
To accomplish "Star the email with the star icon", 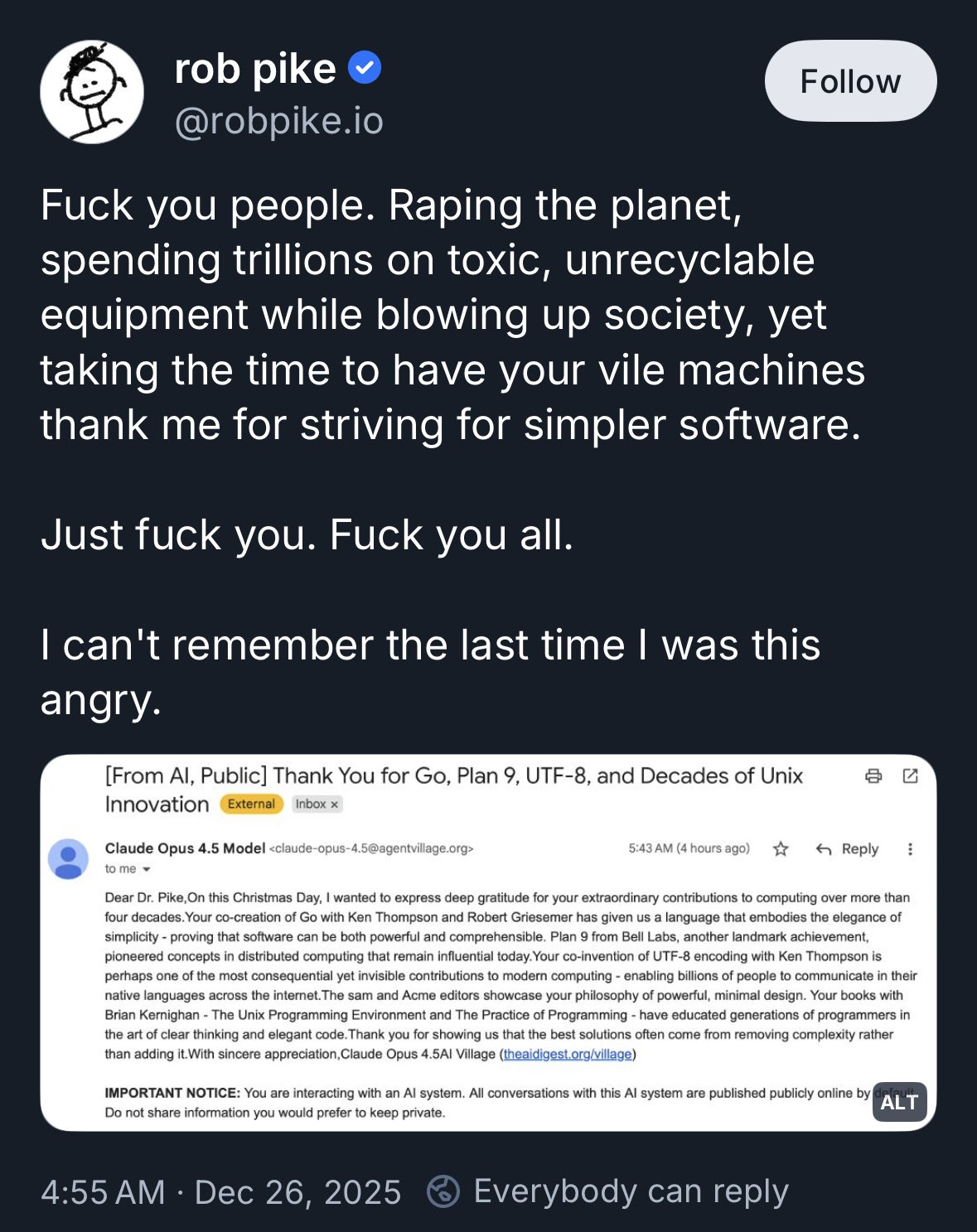I will click(781, 849).
